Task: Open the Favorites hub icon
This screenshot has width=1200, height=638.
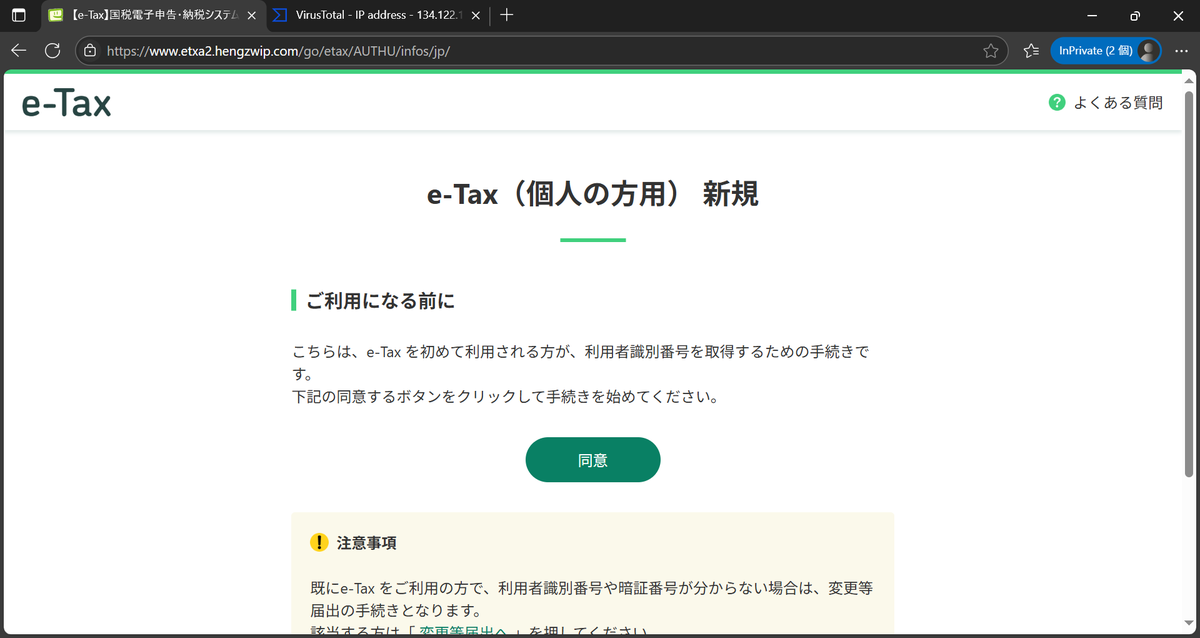Action: (1031, 51)
